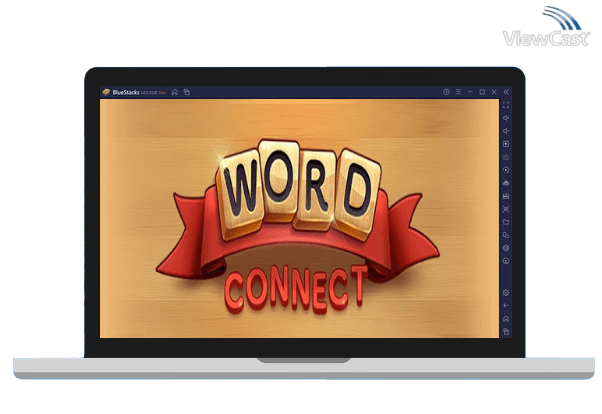Image resolution: width=602 pixels, height=414 pixels.
Task: Click the castle-shaped icon in the side toolbar
Action: (506, 196)
